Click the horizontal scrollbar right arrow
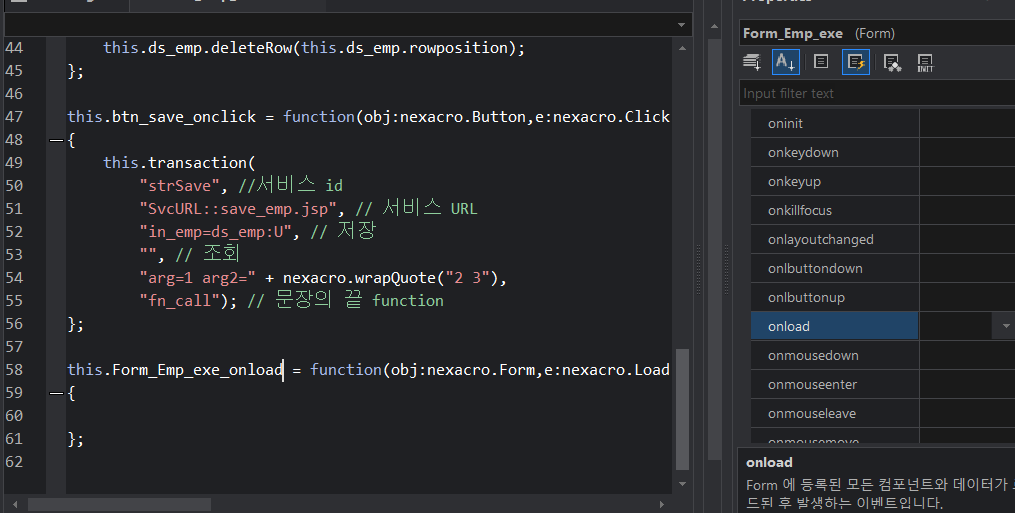This screenshot has height=513, width=1015. [x=662, y=504]
